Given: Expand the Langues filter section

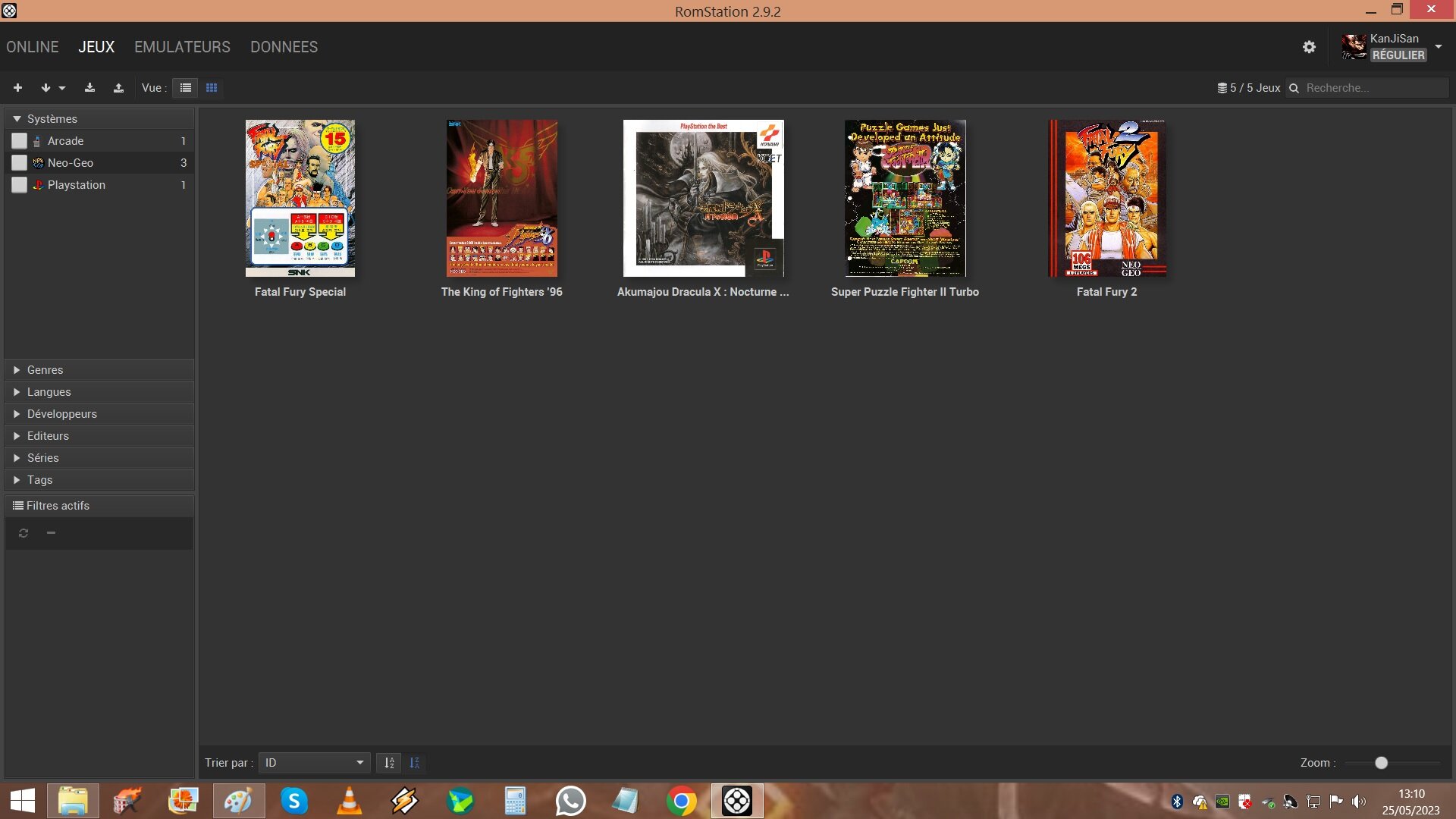Looking at the screenshot, I should (99, 392).
